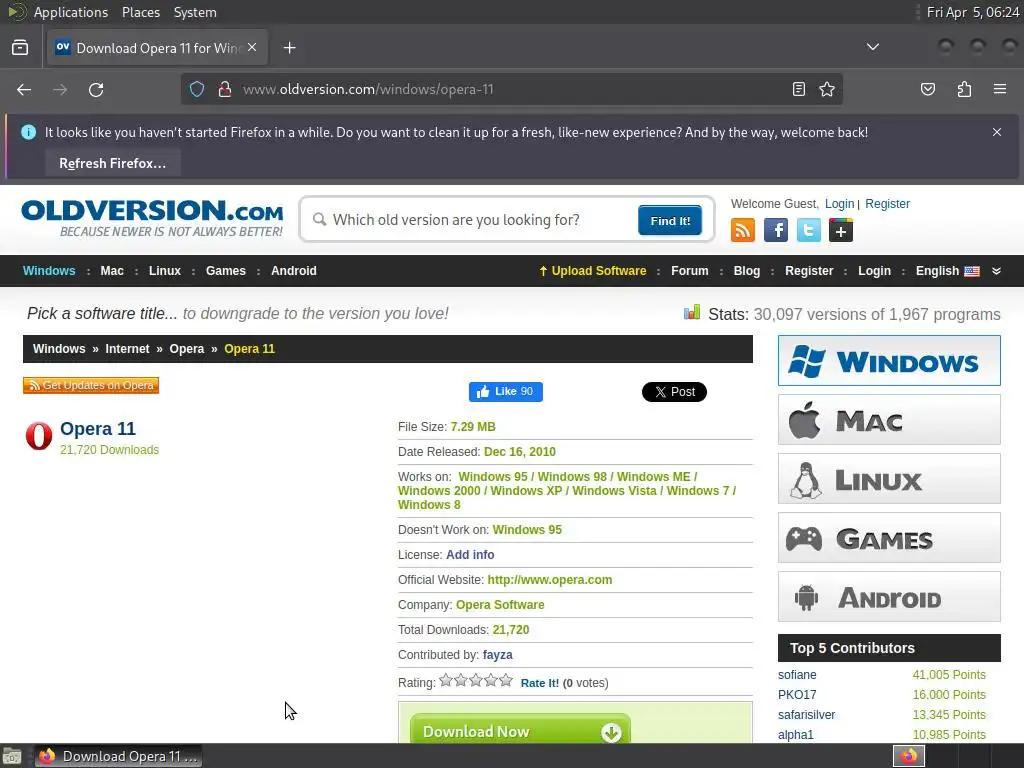Click Get Updates on Opera button
Screen dimensions: 1024x768
[x=91, y=385]
